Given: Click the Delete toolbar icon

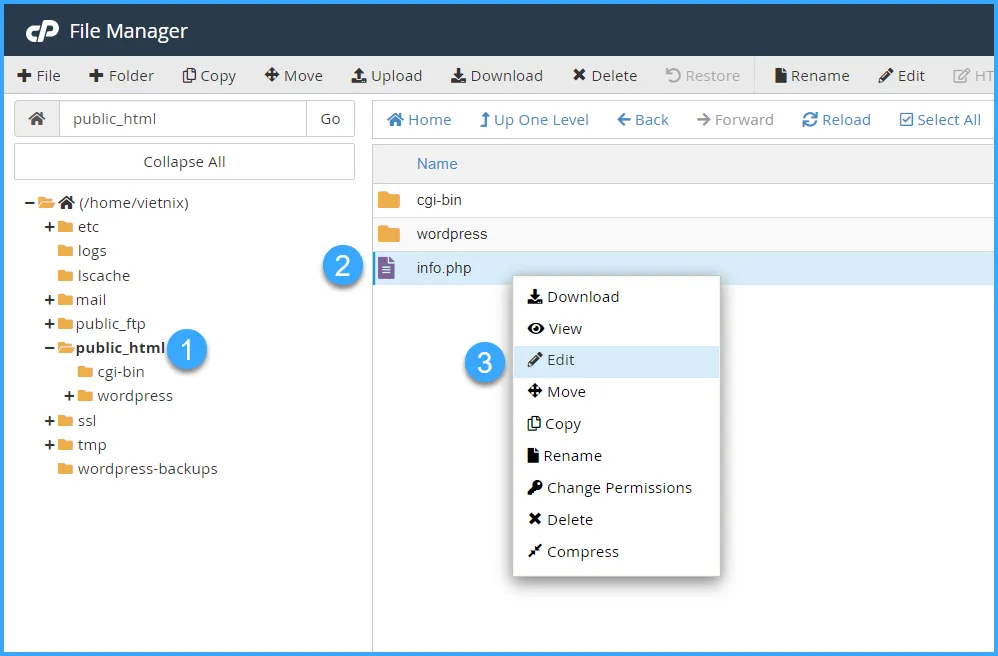Looking at the screenshot, I should (604, 75).
